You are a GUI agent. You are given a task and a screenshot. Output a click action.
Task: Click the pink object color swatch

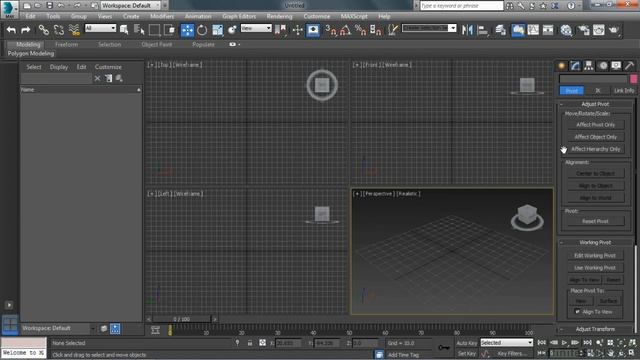click(633, 79)
